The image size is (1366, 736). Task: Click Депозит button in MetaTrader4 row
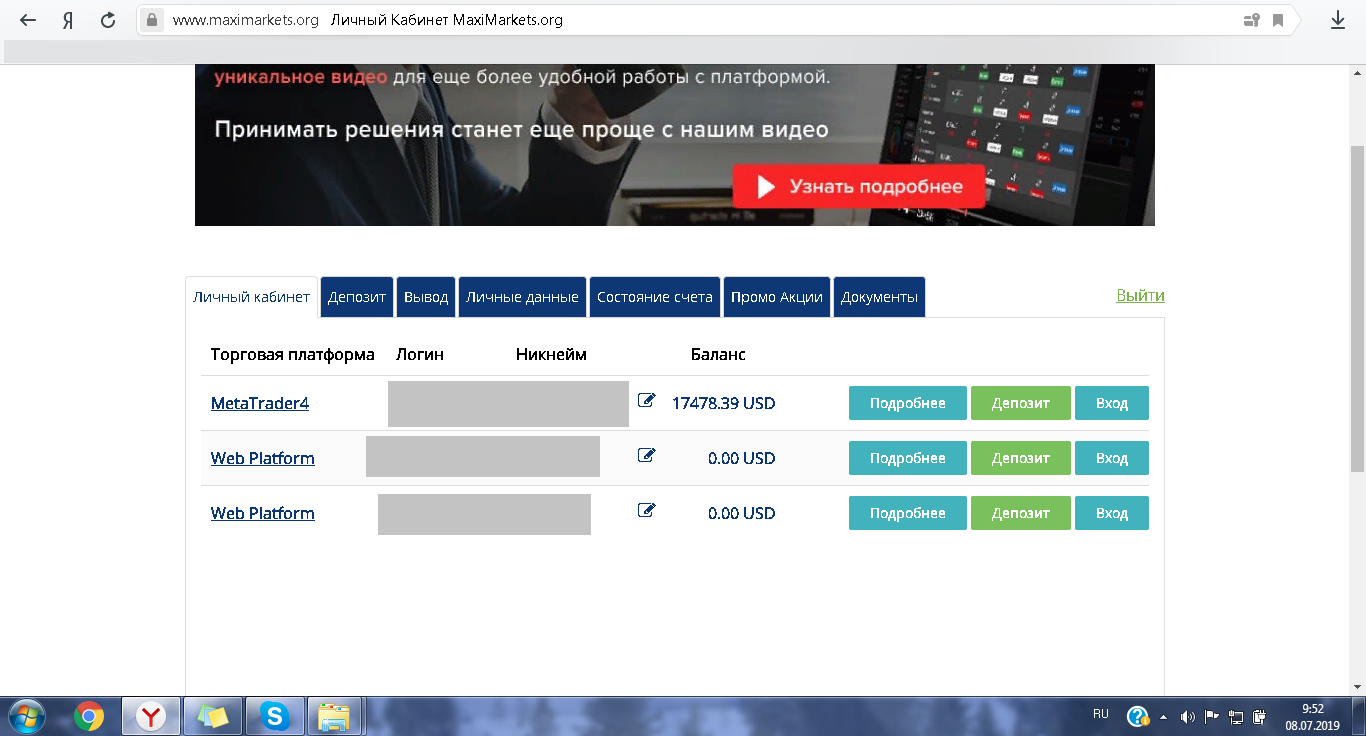pos(1021,403)
